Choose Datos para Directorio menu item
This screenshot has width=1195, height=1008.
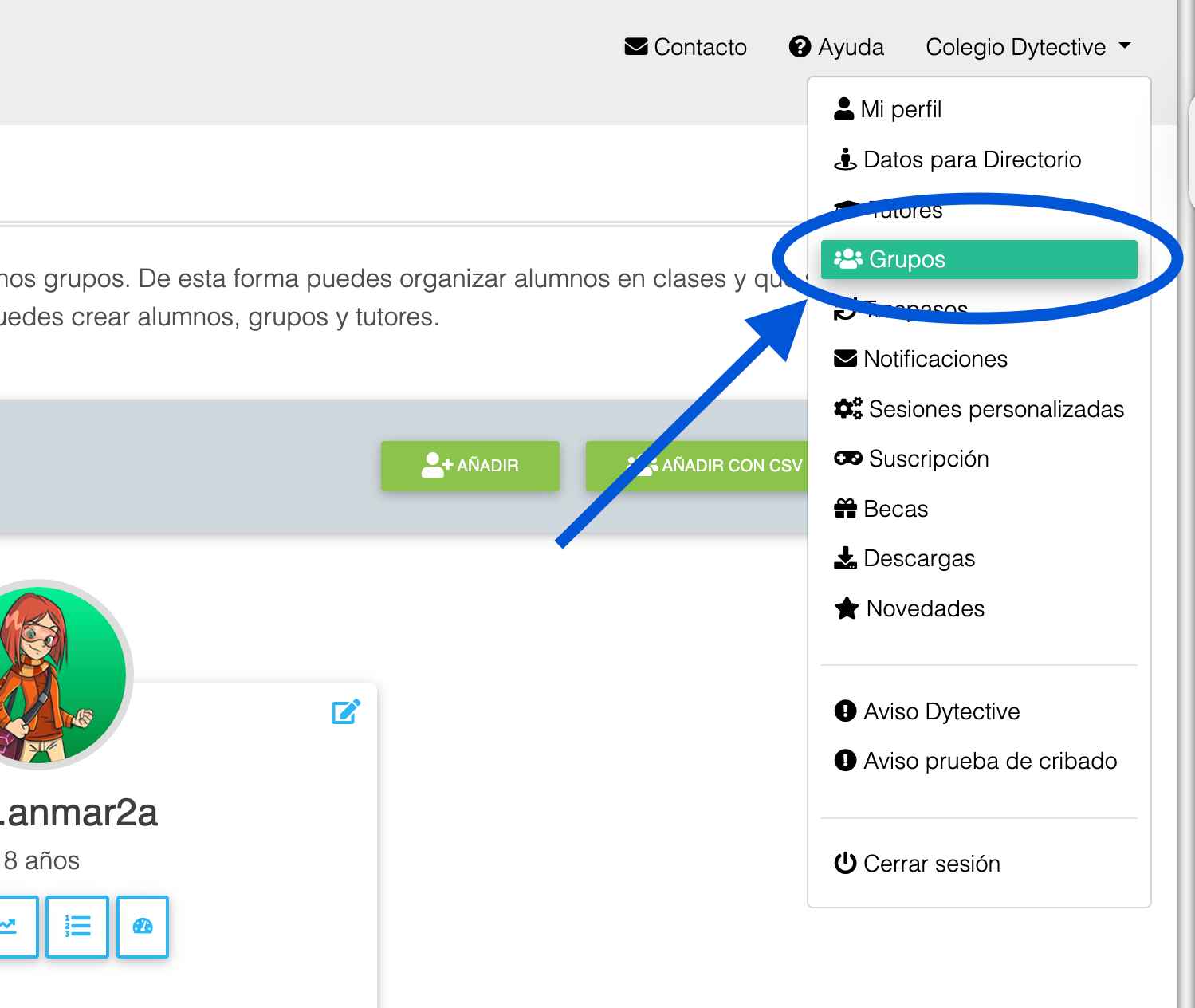click(979, 159)
